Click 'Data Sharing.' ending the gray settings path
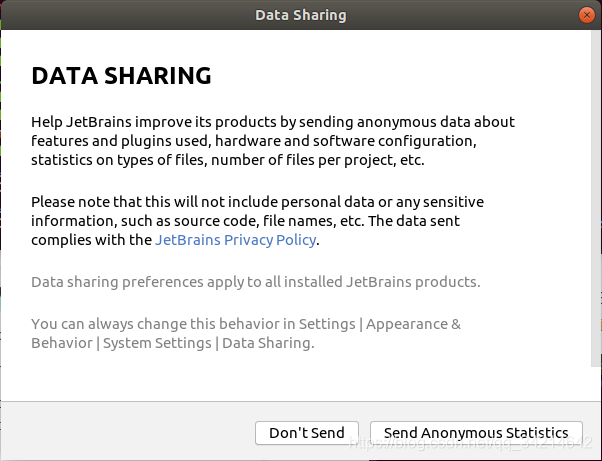Screen dimensions: 602x461 pos(267,343)
